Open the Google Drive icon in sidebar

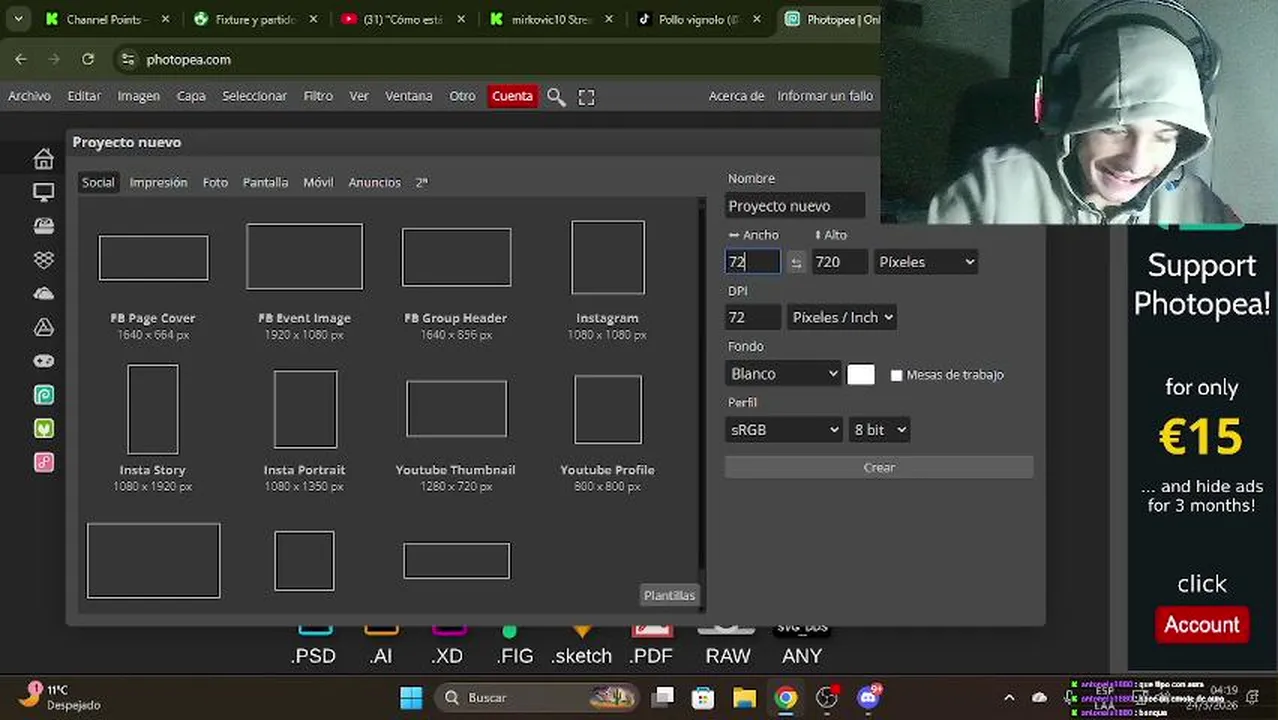tap(43, 327)
